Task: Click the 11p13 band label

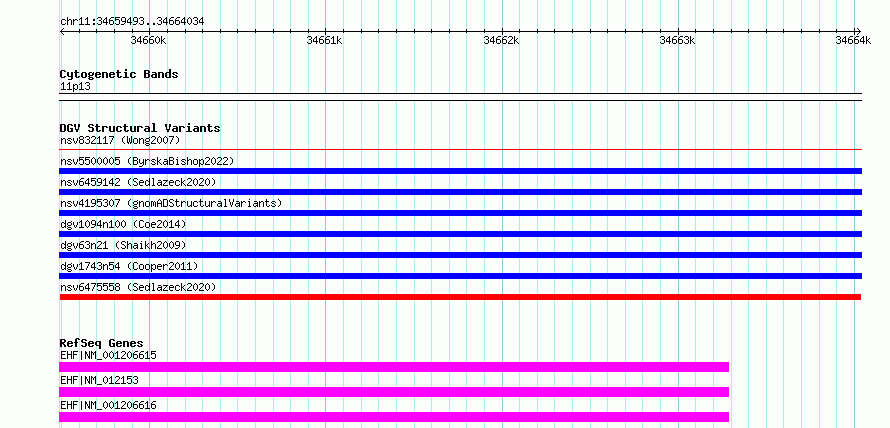Action: 75,87
